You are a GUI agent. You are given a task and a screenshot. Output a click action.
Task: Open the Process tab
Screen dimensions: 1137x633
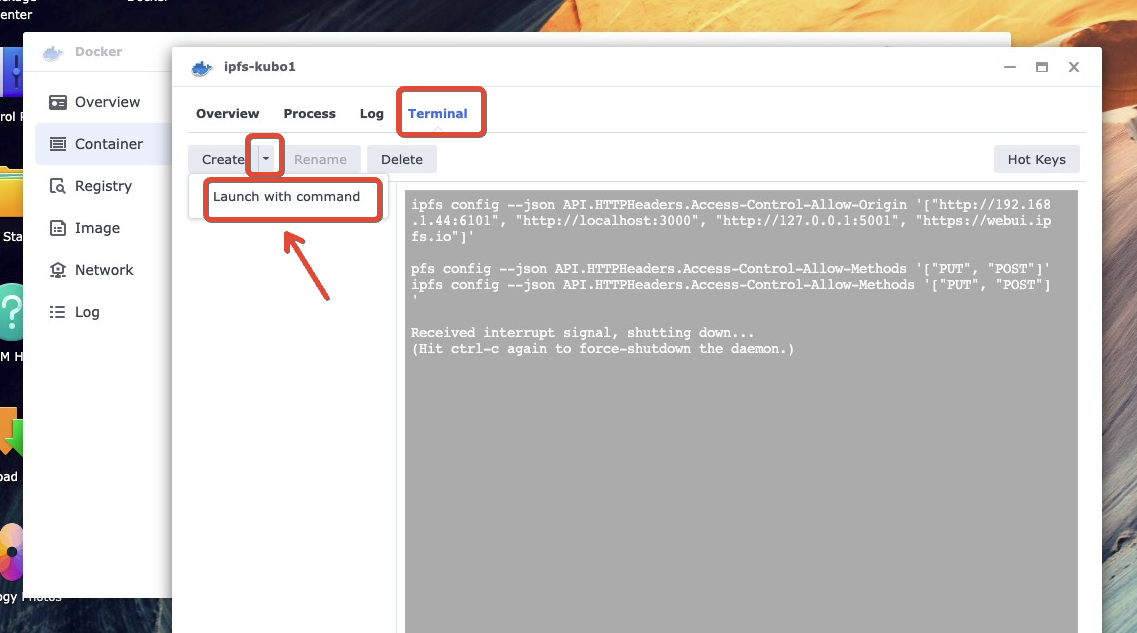[309, 113]
